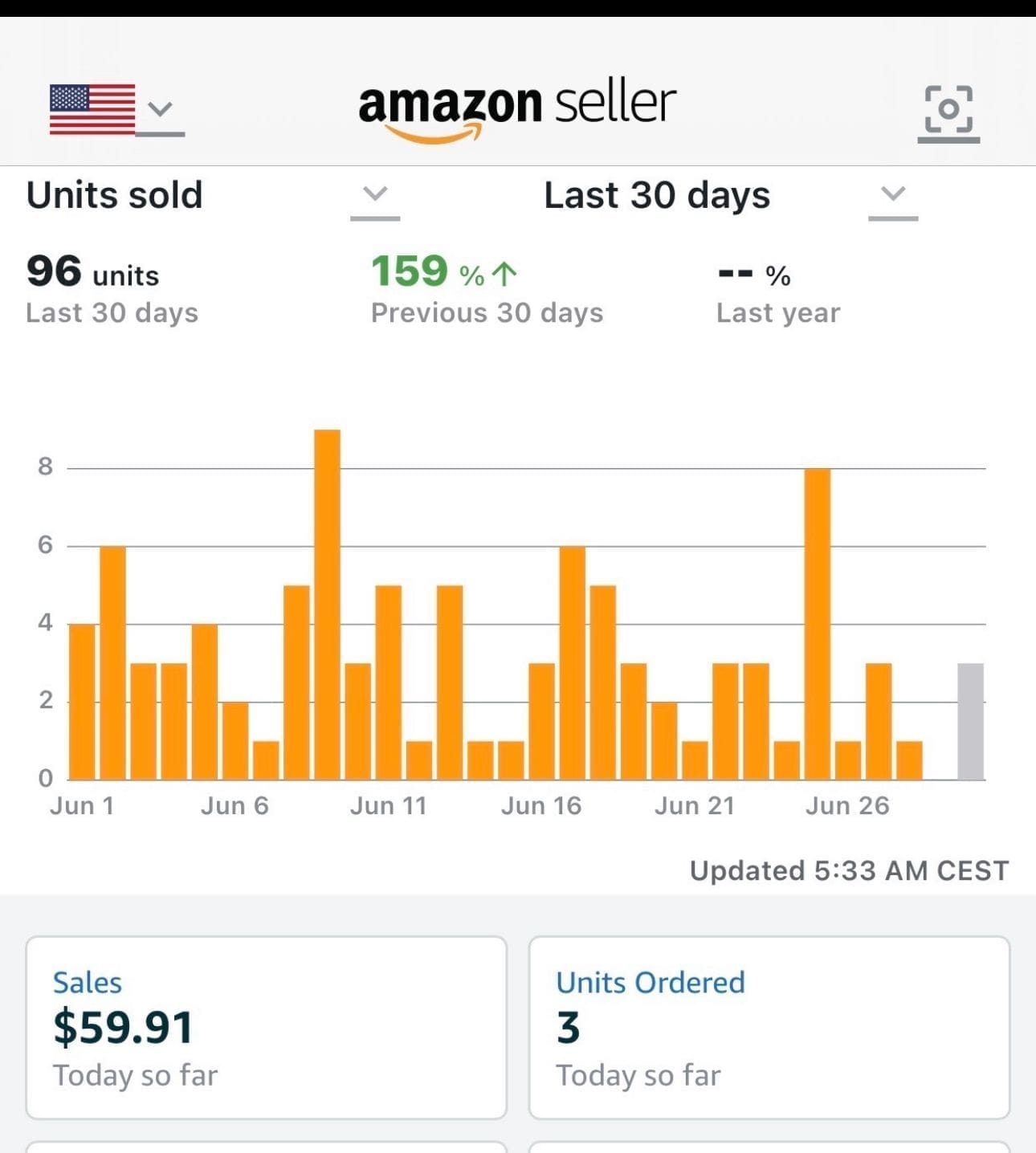Open the Units Ordered card
Image resolution: width=1036 pixels, height=1153 pixels.
(x=769, y=1027)
